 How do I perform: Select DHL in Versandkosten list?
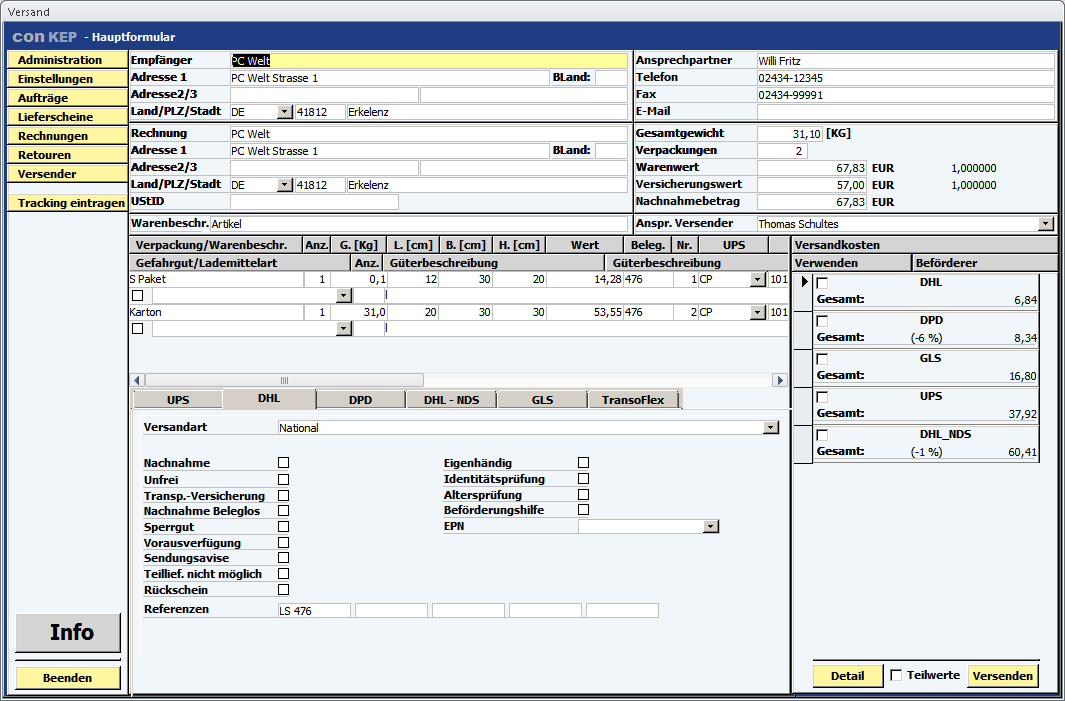[x=822, y=283]
